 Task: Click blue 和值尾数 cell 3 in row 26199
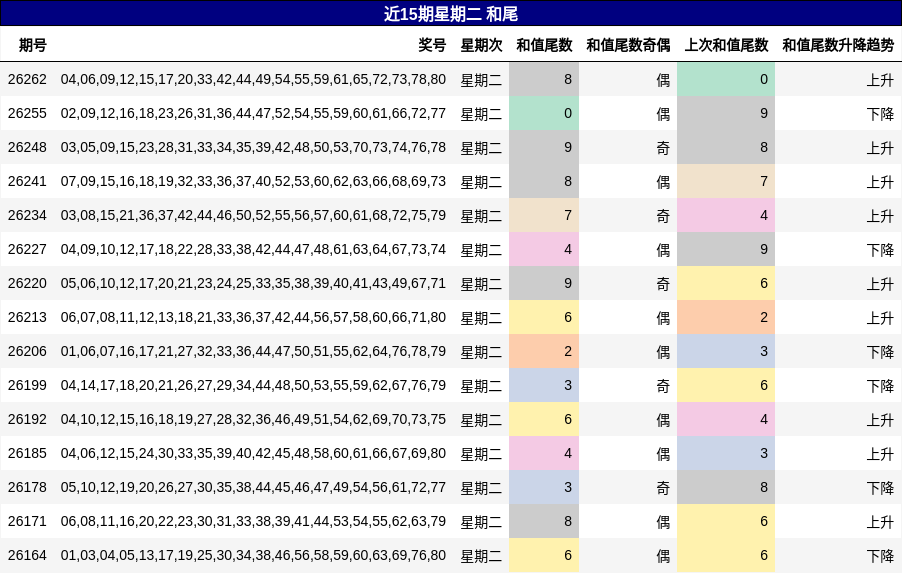pyautogui.click(x=544, y=385)
